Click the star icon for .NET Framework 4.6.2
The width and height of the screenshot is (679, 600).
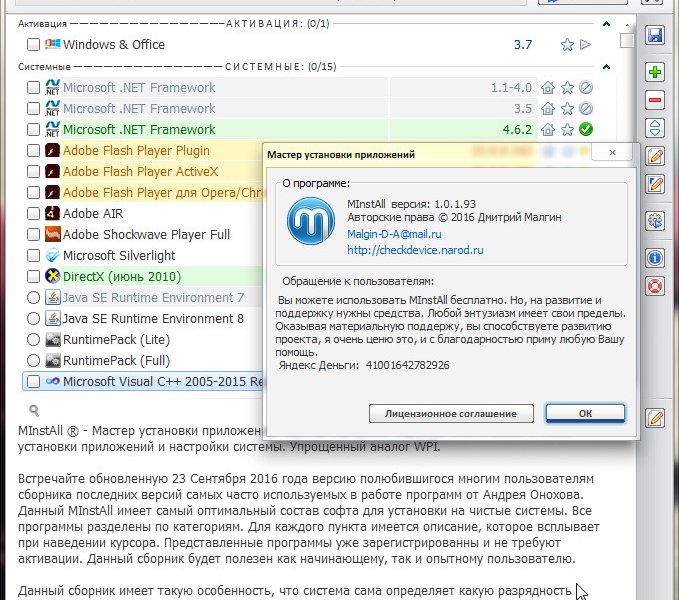[x=567, y=129]
